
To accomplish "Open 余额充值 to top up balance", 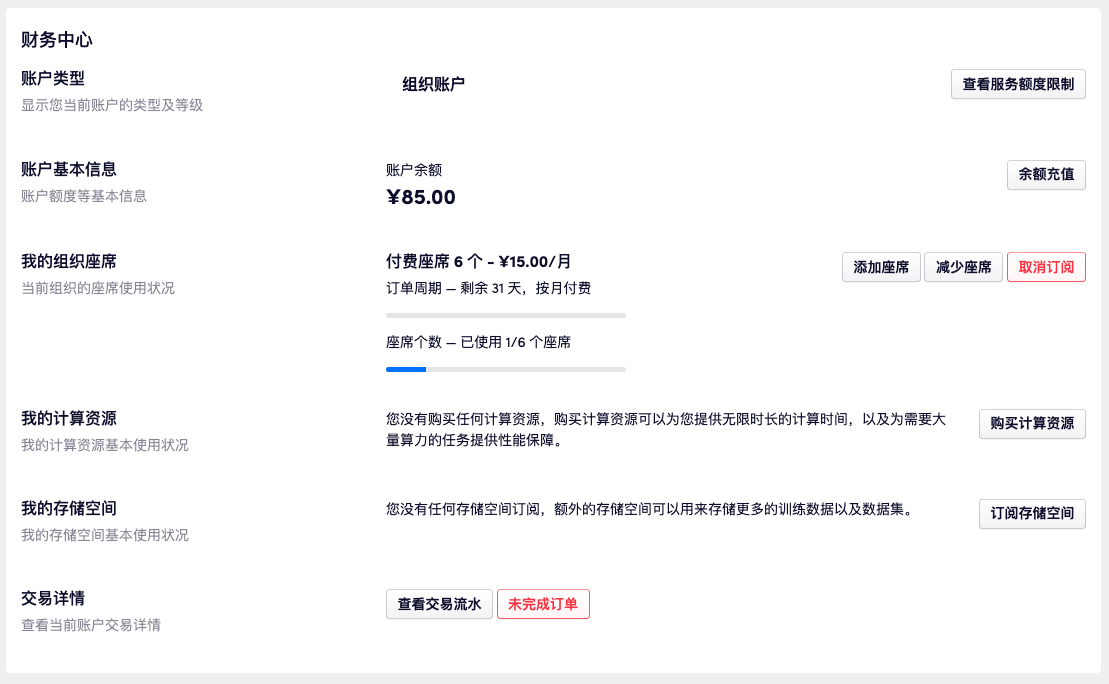I will point(1045,175).
